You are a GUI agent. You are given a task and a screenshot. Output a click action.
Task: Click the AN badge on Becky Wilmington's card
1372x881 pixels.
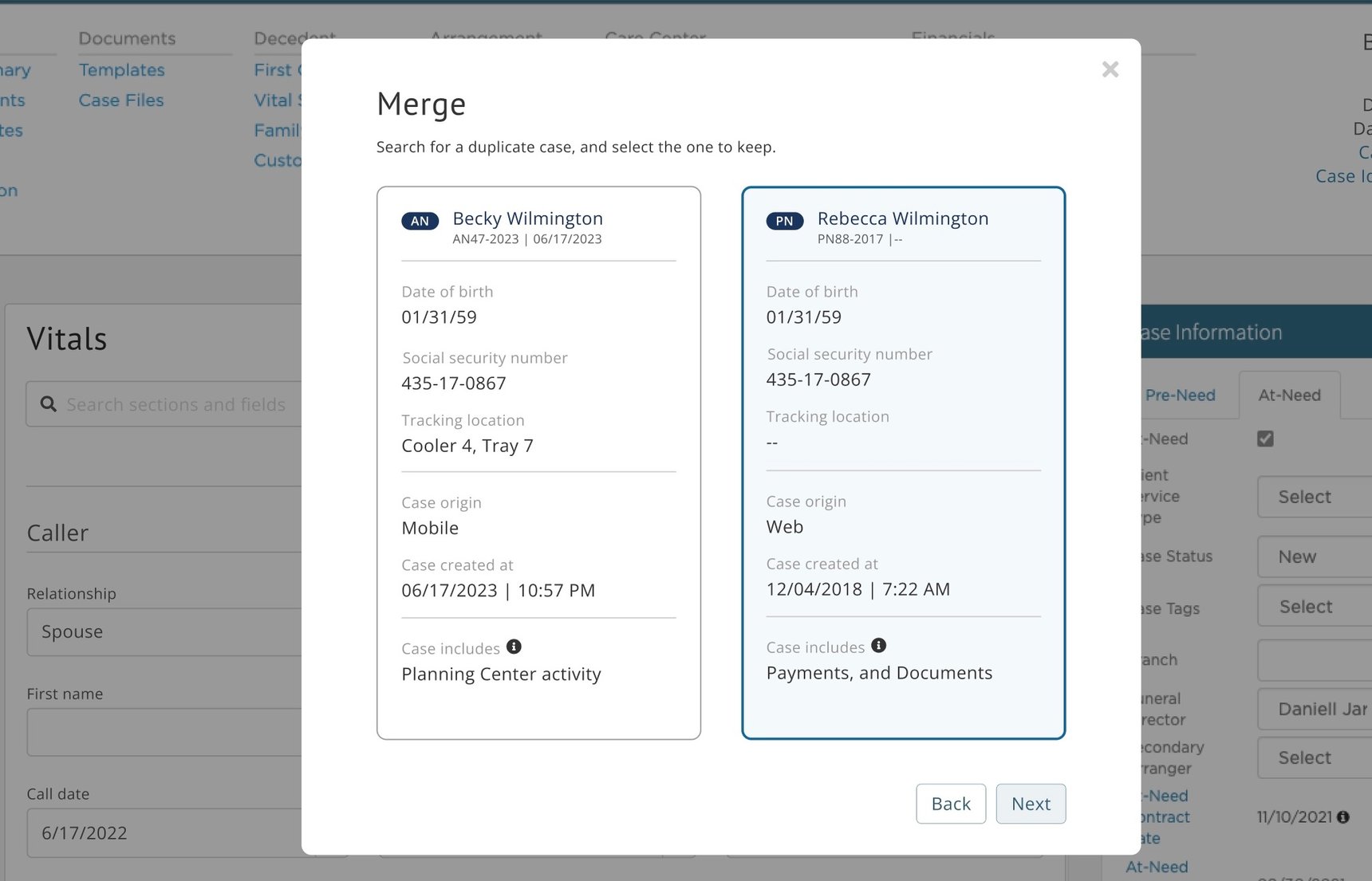coord(420,221)
